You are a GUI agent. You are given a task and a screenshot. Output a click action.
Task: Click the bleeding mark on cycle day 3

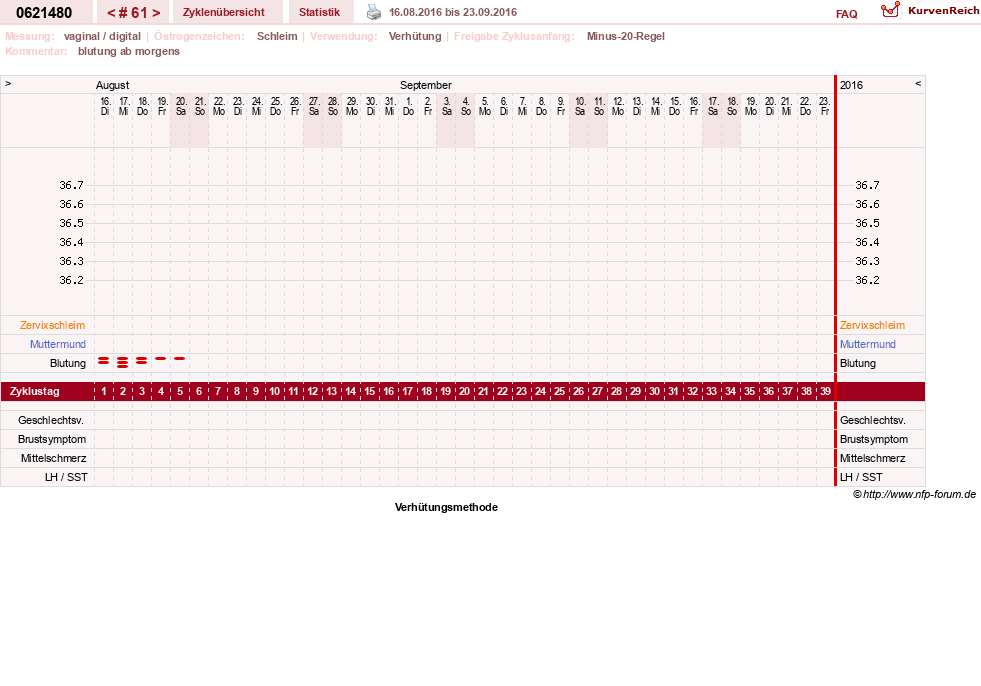point(141,361)
